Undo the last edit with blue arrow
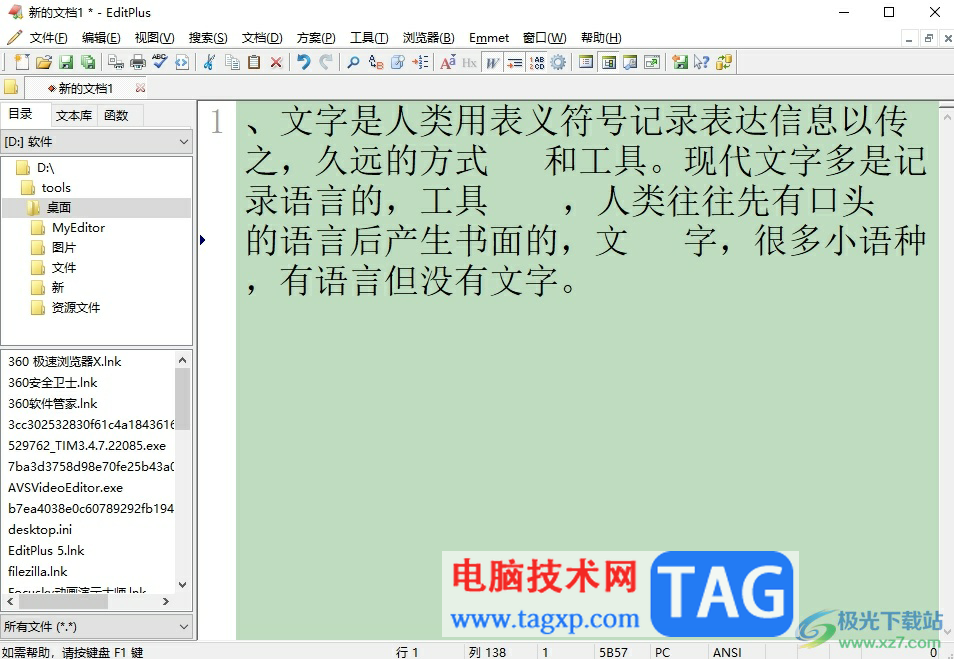 [x=304, y=62]
